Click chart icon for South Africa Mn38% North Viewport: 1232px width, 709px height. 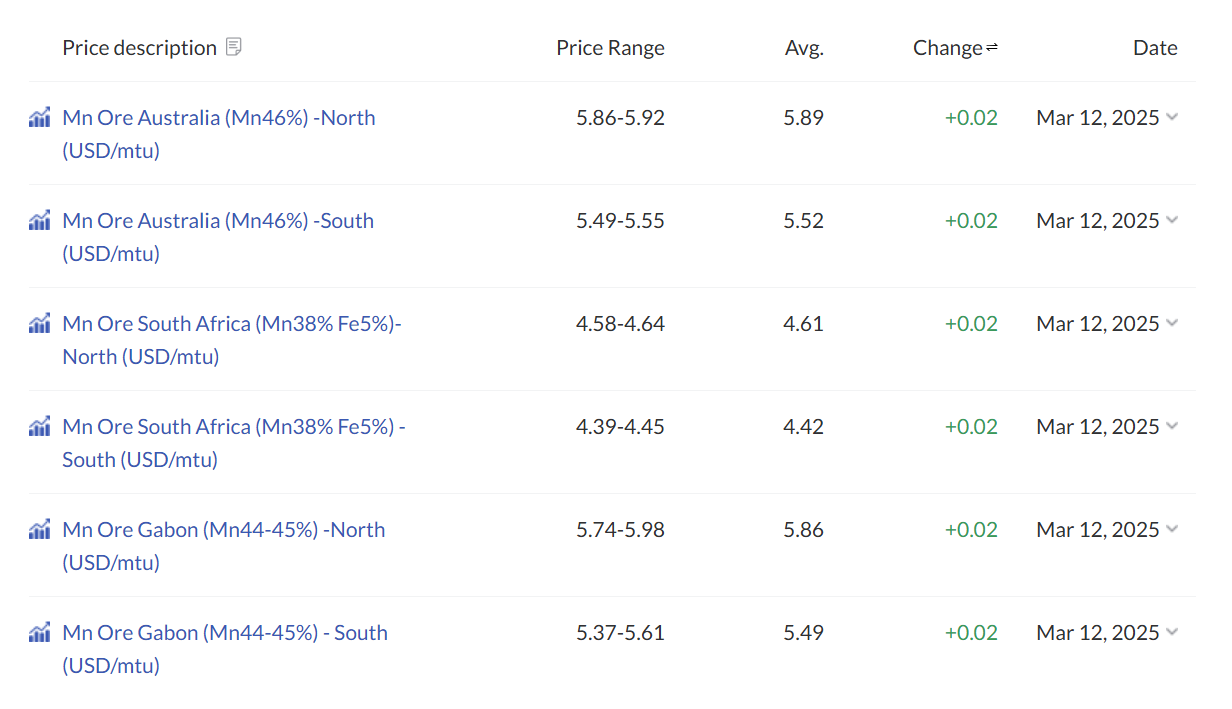tap(39, 324)
